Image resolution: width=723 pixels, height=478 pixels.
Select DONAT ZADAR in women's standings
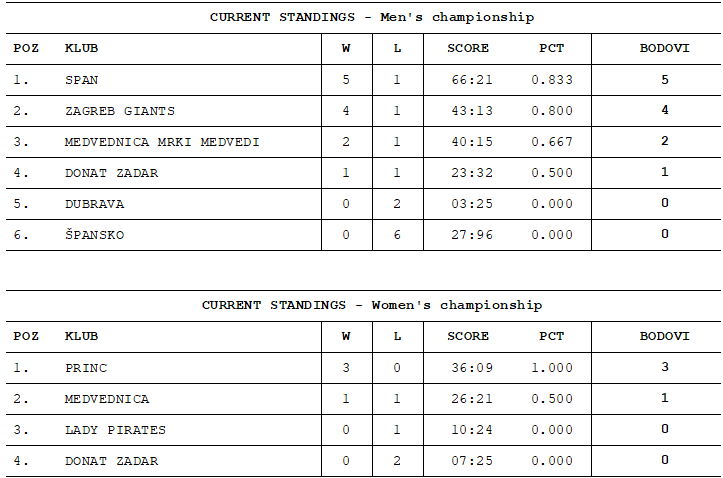(112, 460)
